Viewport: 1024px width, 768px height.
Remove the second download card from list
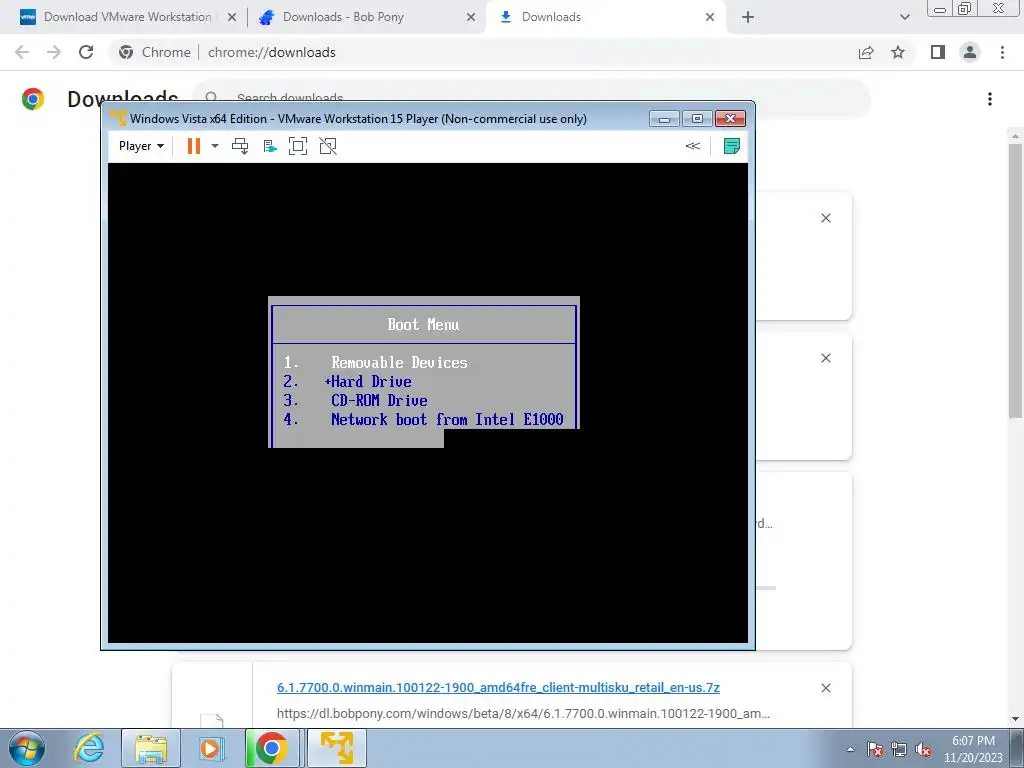(x=825, y=358)
